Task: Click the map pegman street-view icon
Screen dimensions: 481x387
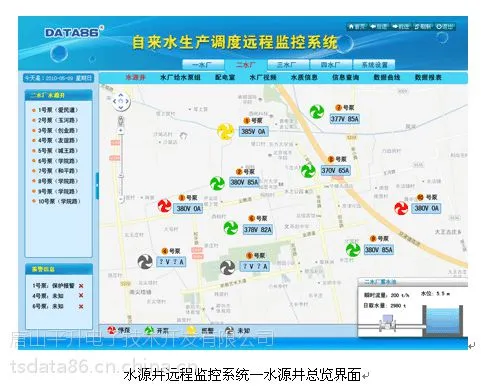Action: (x=121, y=121)
